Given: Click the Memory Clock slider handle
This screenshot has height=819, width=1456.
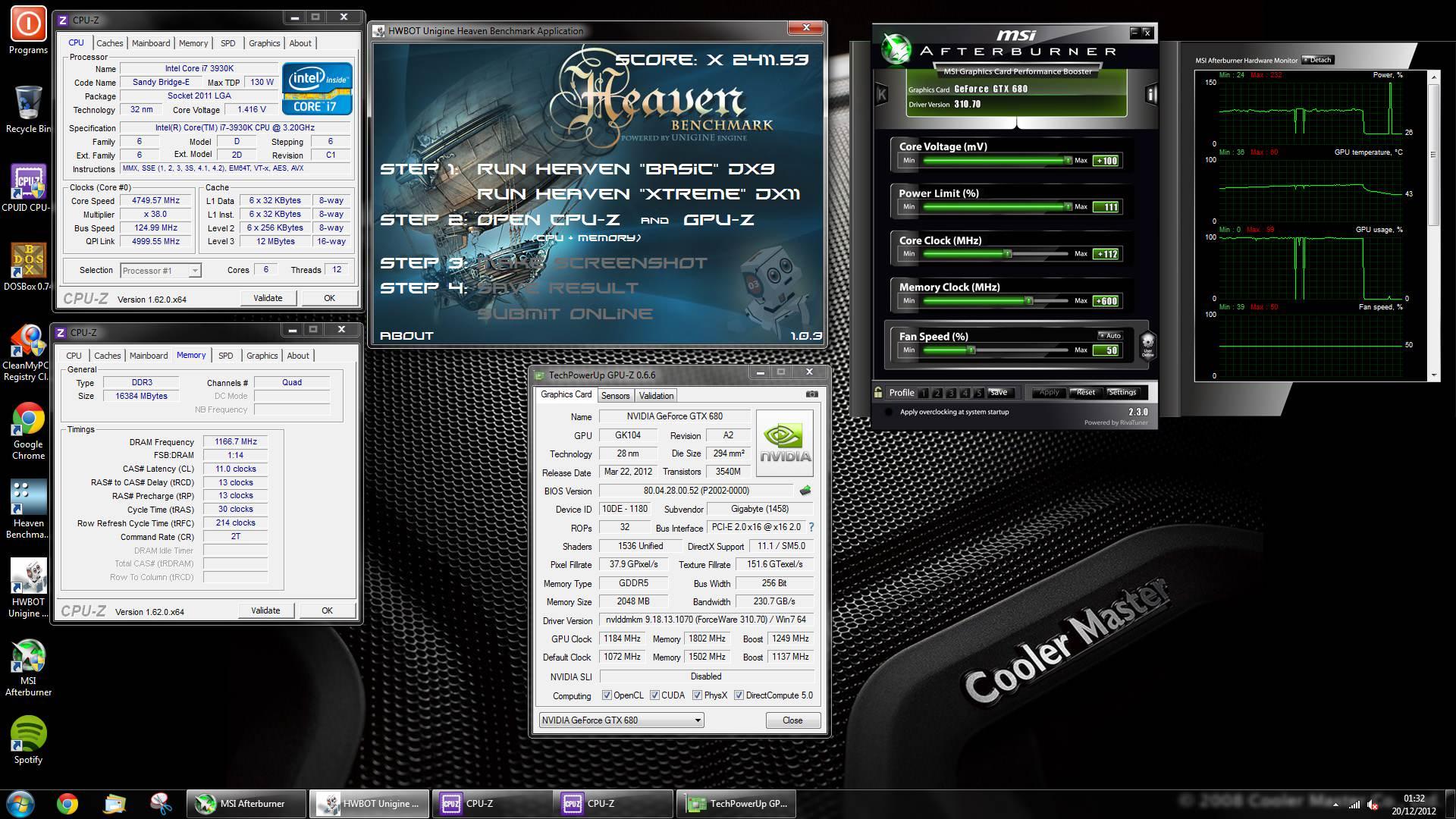Looking at the screenshot, I should (x=1029, y=301).
